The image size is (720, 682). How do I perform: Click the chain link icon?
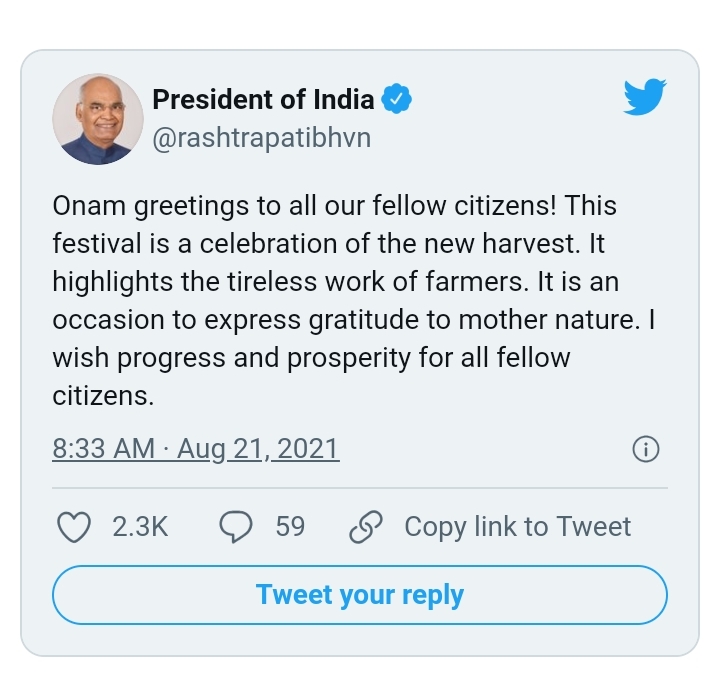pos(366,527)
